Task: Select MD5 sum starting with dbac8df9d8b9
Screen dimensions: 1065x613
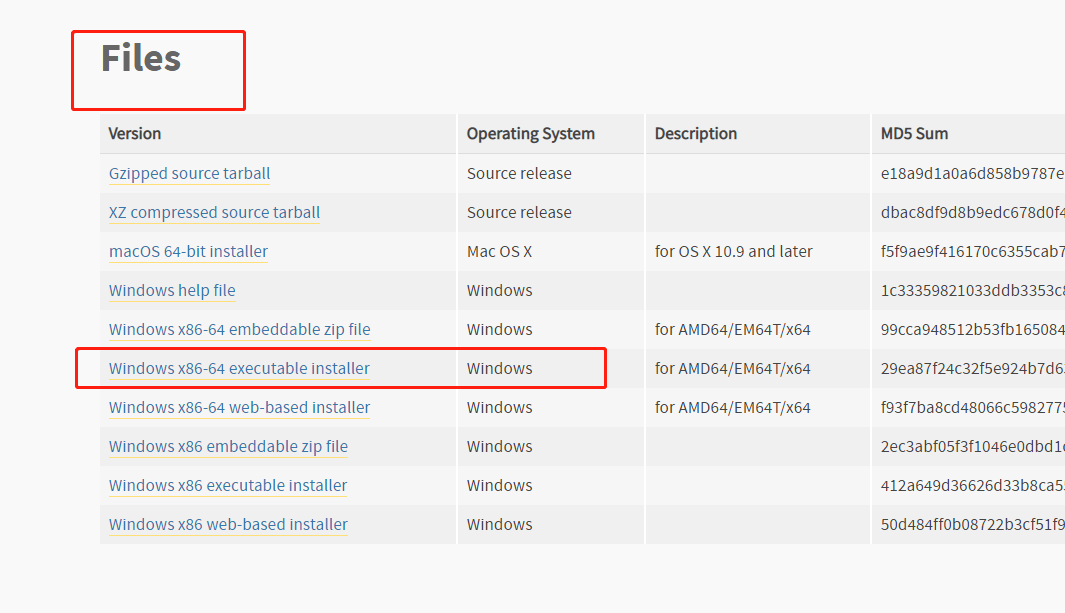Action: (x=973, y=212)
